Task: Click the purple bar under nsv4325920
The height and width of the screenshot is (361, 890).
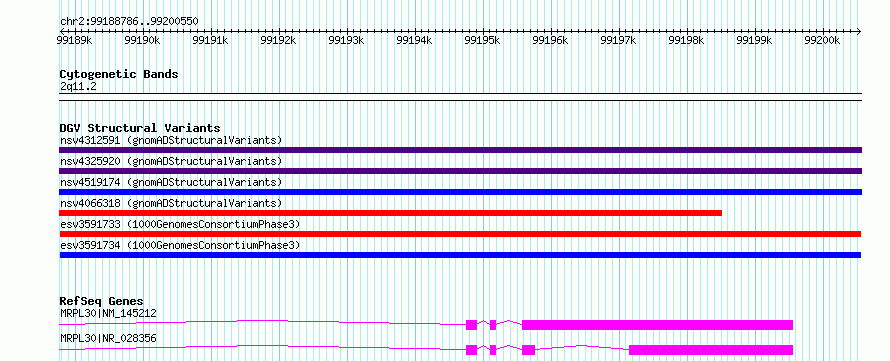Action: pos(460,171)
